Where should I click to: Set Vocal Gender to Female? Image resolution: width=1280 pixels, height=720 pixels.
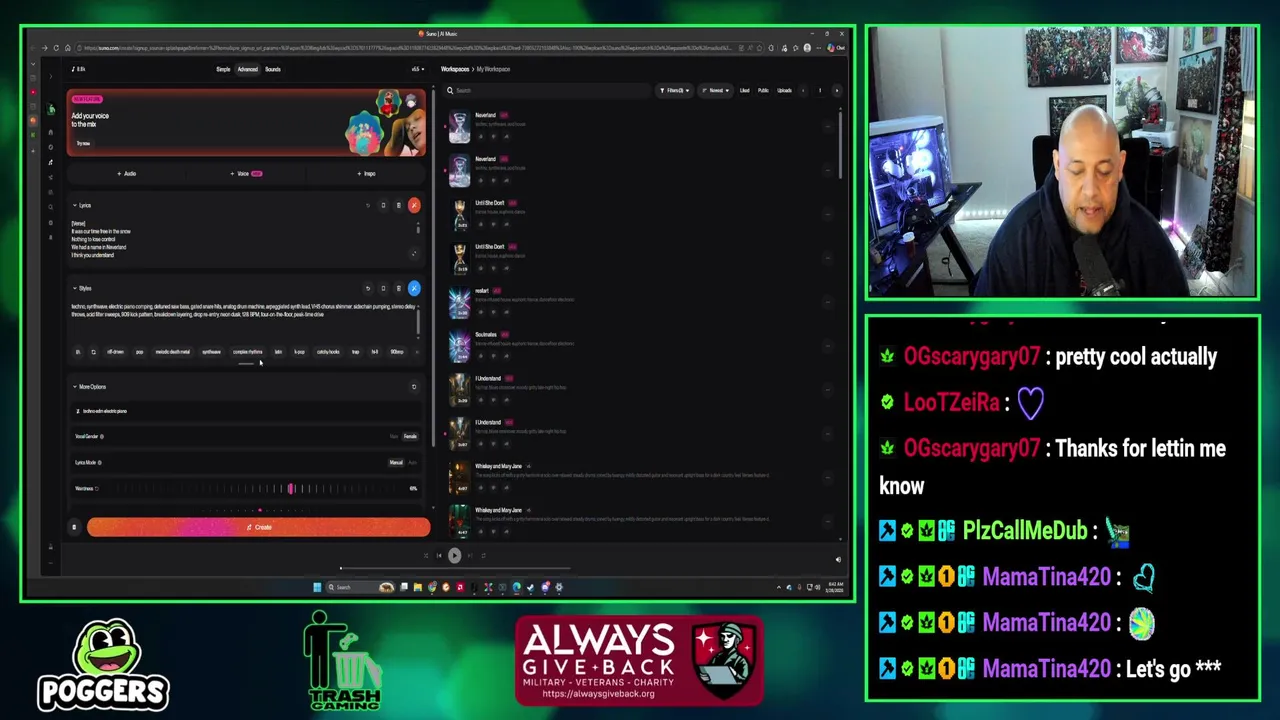click(410, 437)
